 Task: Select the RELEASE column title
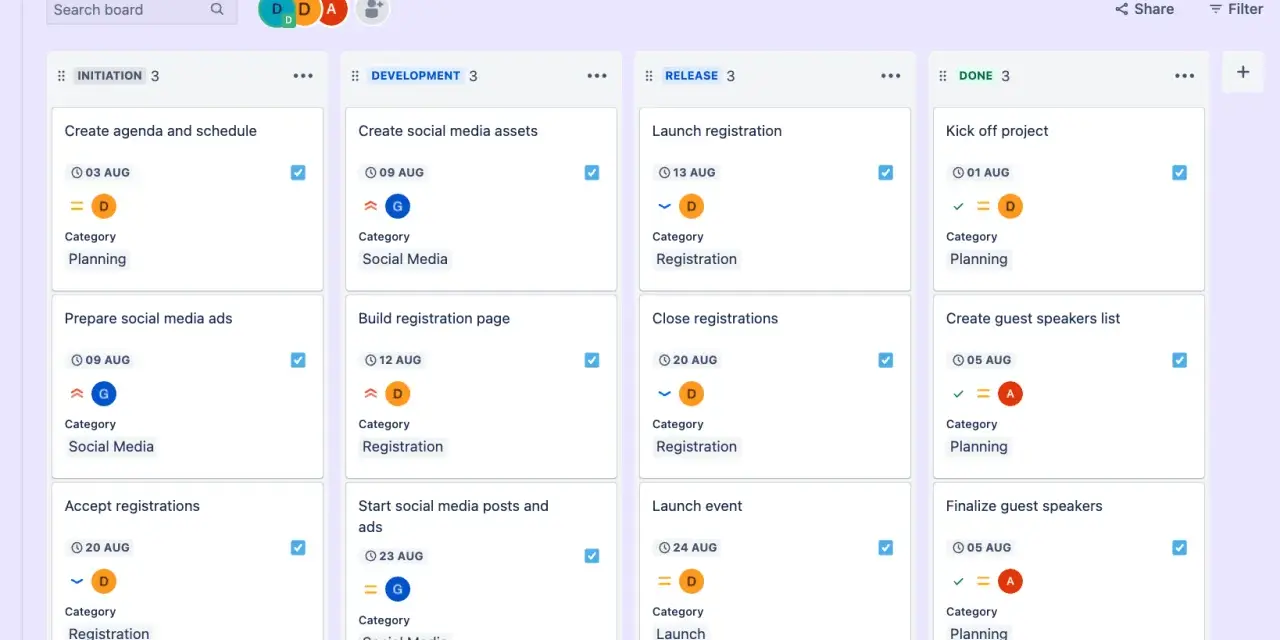click(692, 76)
